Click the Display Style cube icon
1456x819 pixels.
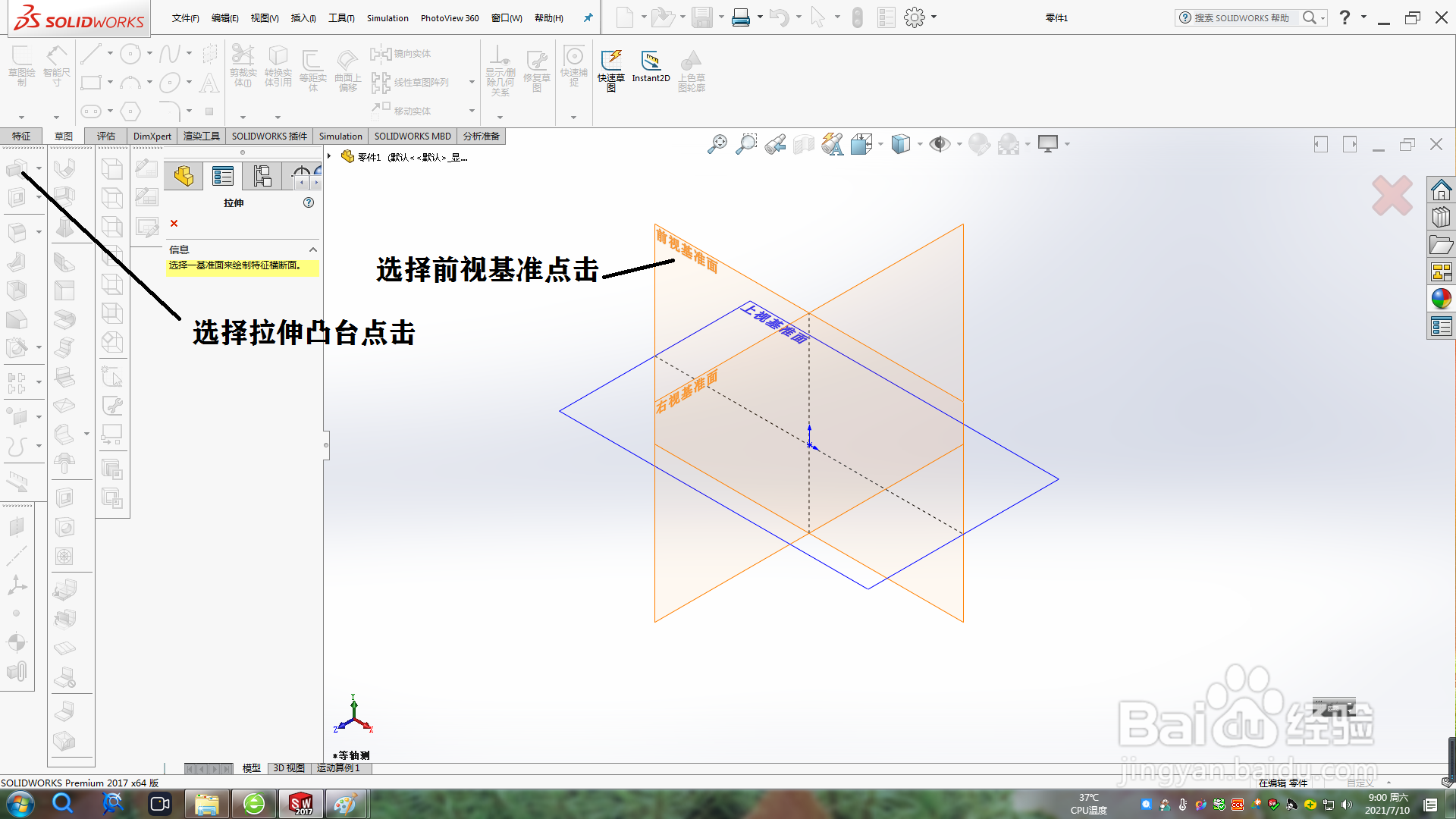tap(901, 144)
